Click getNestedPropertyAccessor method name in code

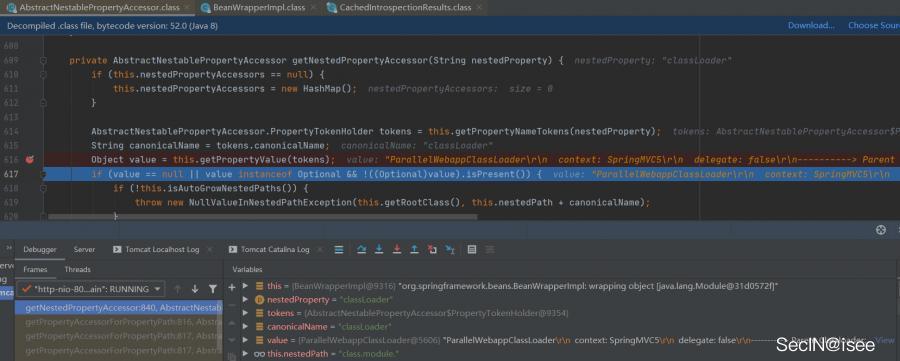pos(359,60)
